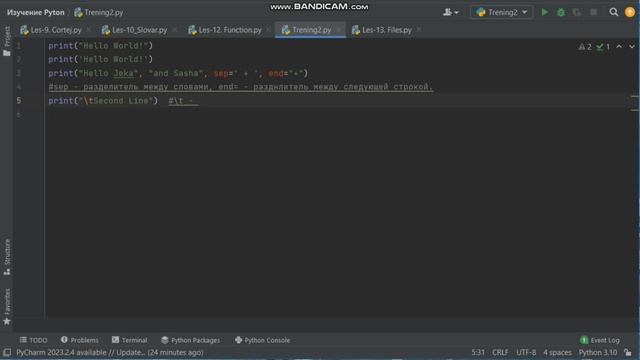This screenshot has width=640, height=360.
Task: Place cursor in the sep comment line
Action: tap(240, 87)
